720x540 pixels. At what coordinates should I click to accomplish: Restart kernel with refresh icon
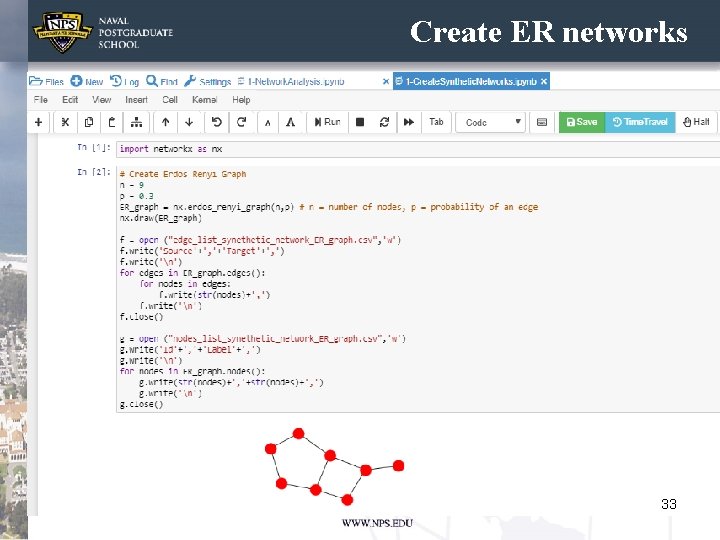point(385,122)
